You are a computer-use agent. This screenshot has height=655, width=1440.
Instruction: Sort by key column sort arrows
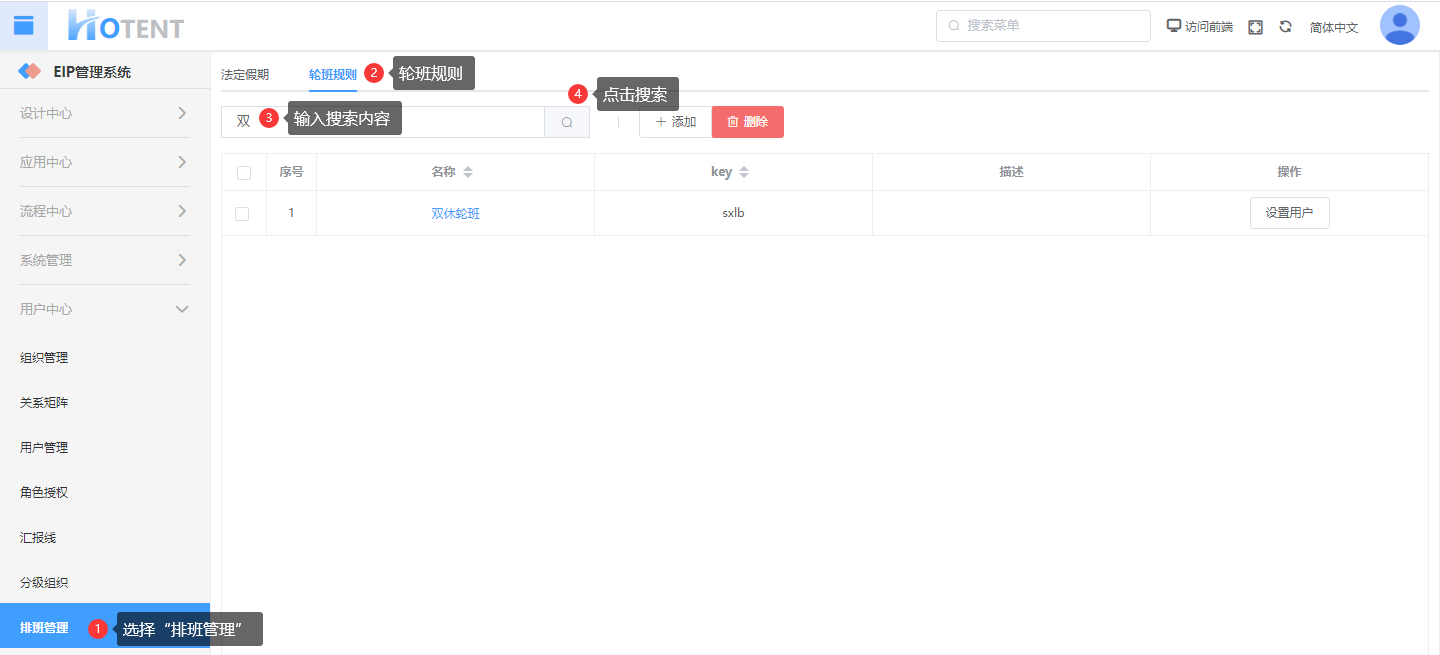[744, 172]
